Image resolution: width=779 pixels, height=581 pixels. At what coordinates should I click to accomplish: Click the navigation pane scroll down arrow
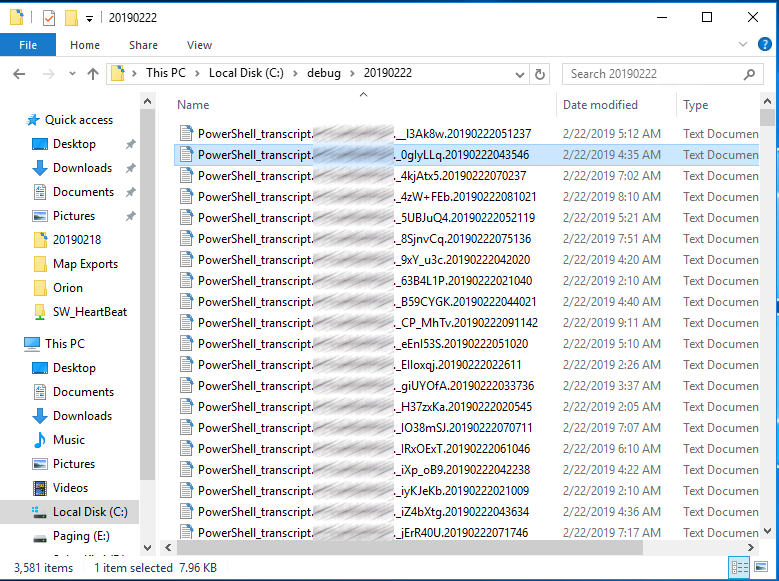point(148,547)
